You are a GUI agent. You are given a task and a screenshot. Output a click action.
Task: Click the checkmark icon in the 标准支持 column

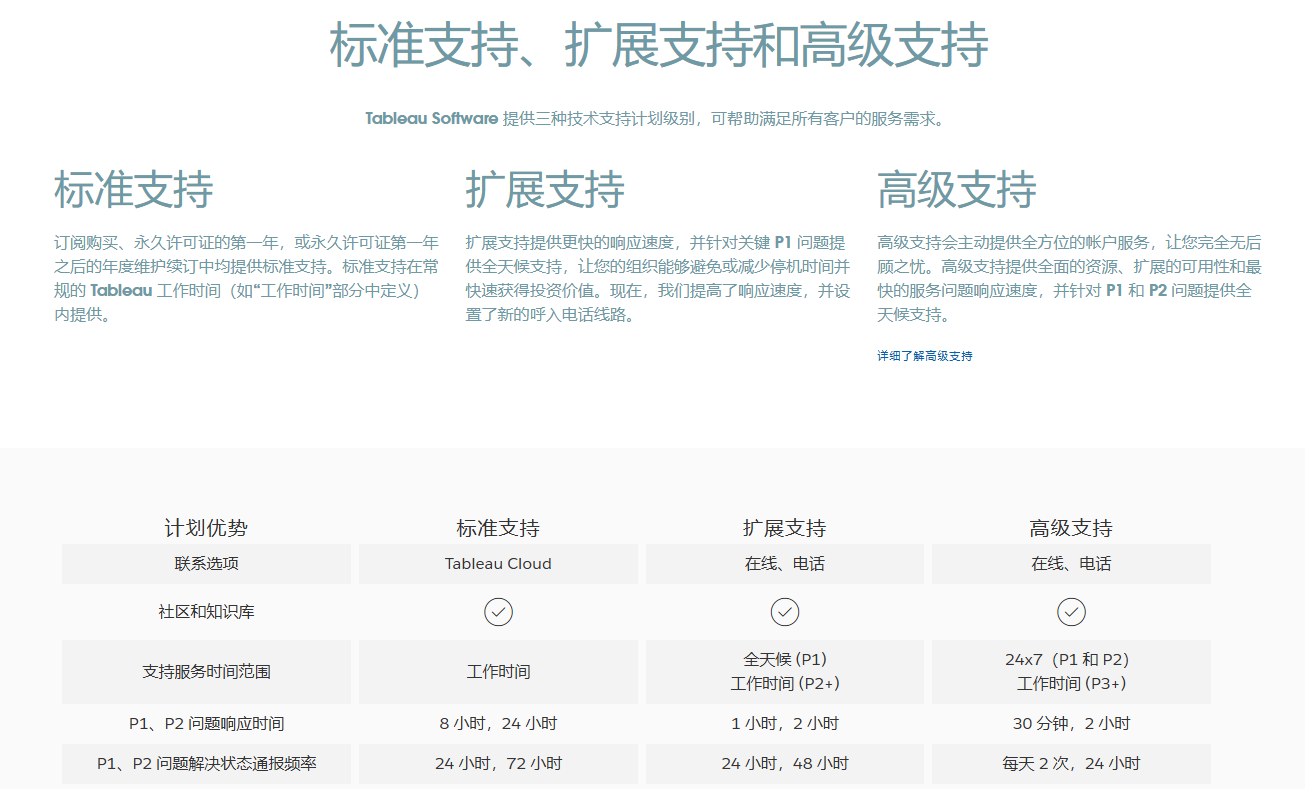click(498, 612)
